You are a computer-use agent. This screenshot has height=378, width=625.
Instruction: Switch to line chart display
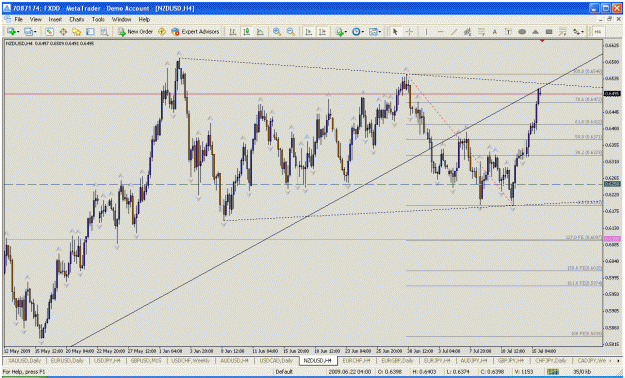tap(260, 32)
